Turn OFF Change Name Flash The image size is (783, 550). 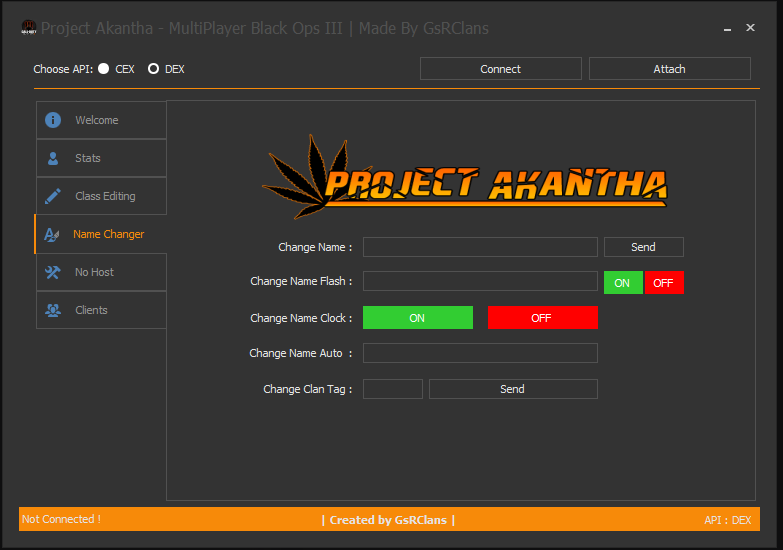coord(664,283)
